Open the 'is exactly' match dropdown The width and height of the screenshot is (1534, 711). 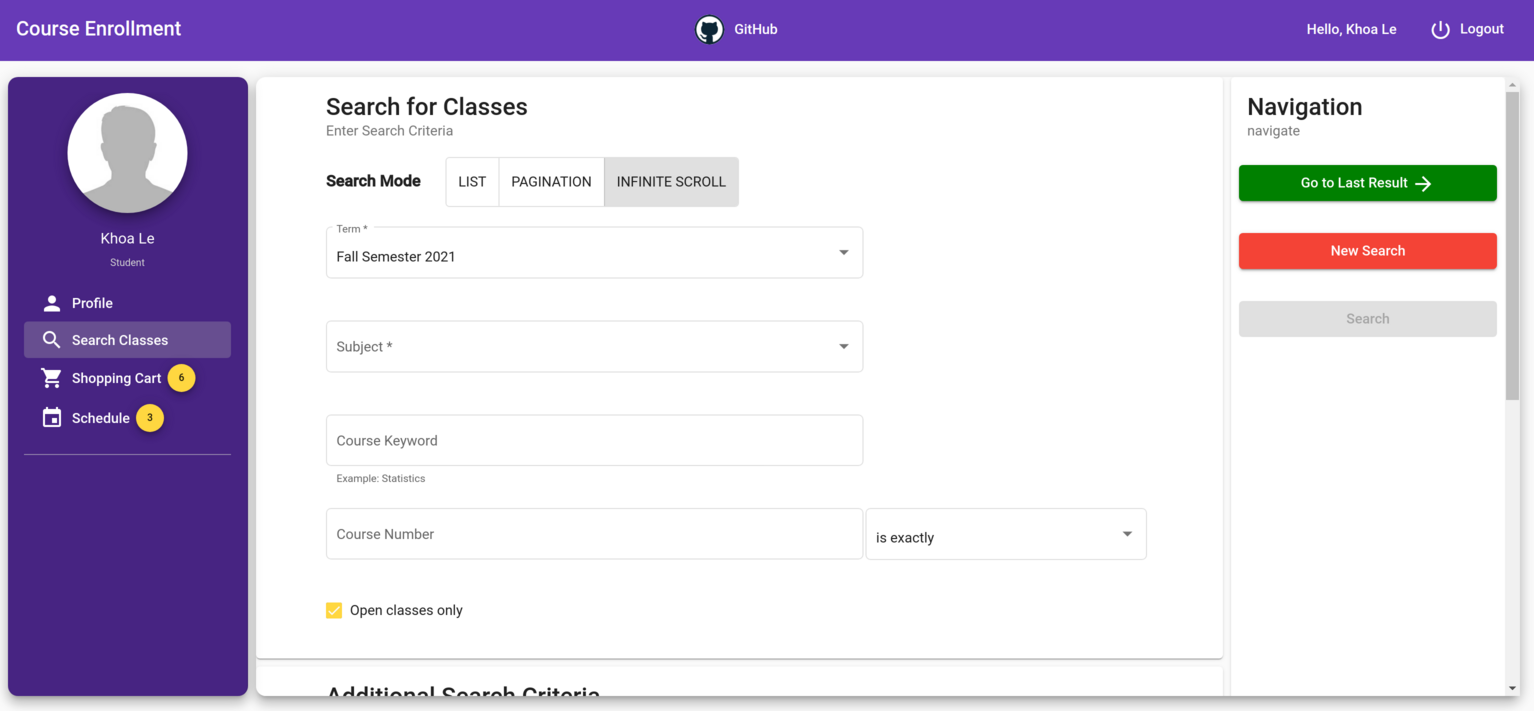pyautogui.click(x=1006, y=534)
